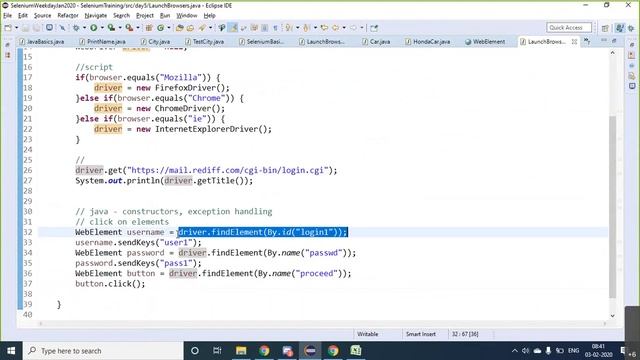Toggle Skip All Breakpoints
Viewport: 640px width, 360px height.
[x=62, y=28]
